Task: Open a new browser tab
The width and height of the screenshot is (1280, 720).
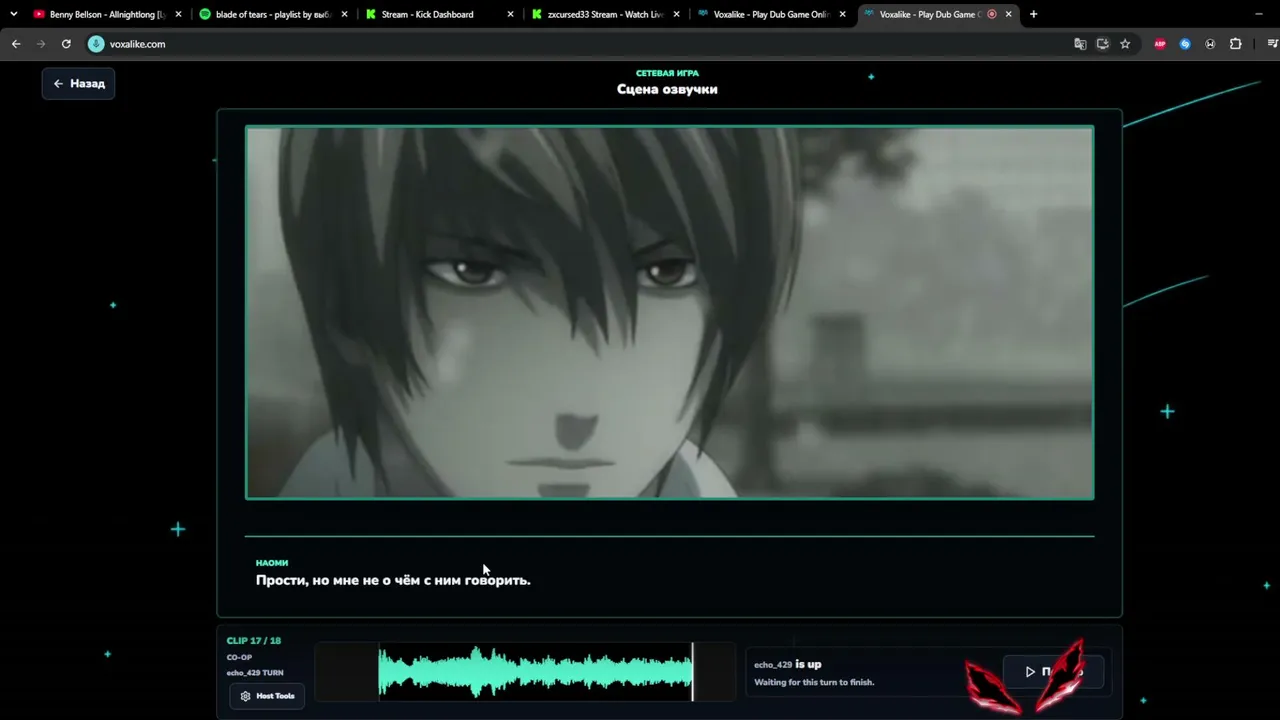Action: 1033,14
